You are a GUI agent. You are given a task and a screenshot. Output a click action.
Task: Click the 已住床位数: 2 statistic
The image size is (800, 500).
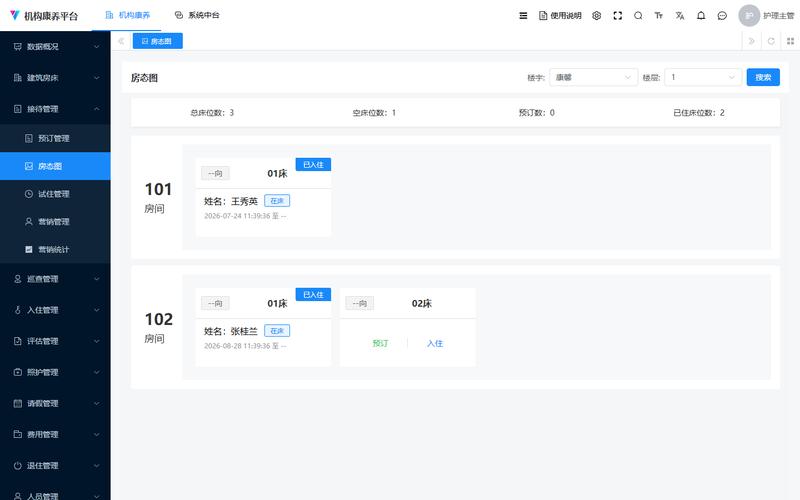(x=699, y=113)
